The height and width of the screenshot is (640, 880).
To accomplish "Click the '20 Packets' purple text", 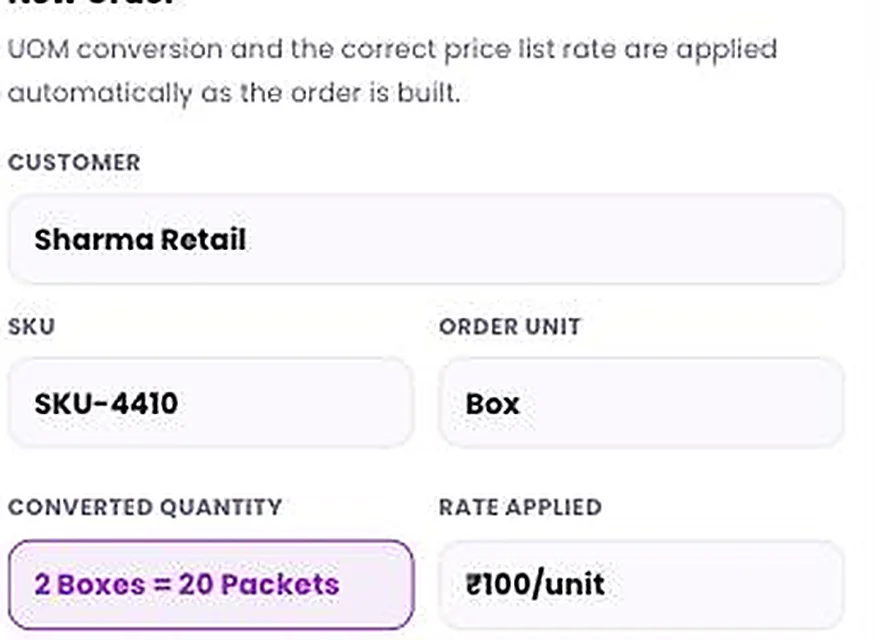I will pos(259,584).
